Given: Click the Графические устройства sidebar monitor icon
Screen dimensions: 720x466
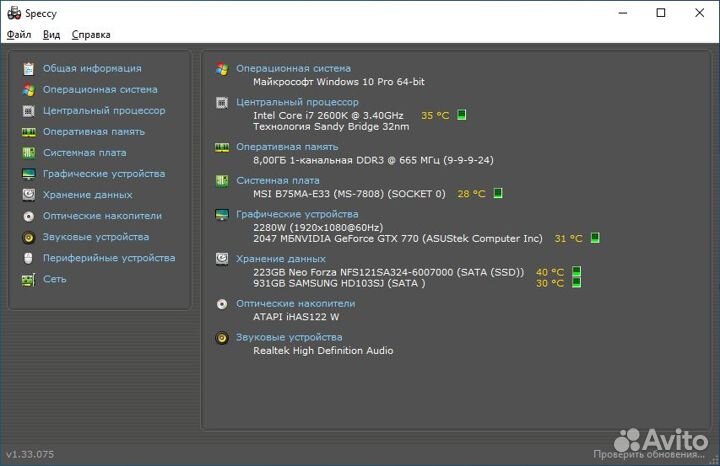Looking at the screenshot, I should (28, 174).
